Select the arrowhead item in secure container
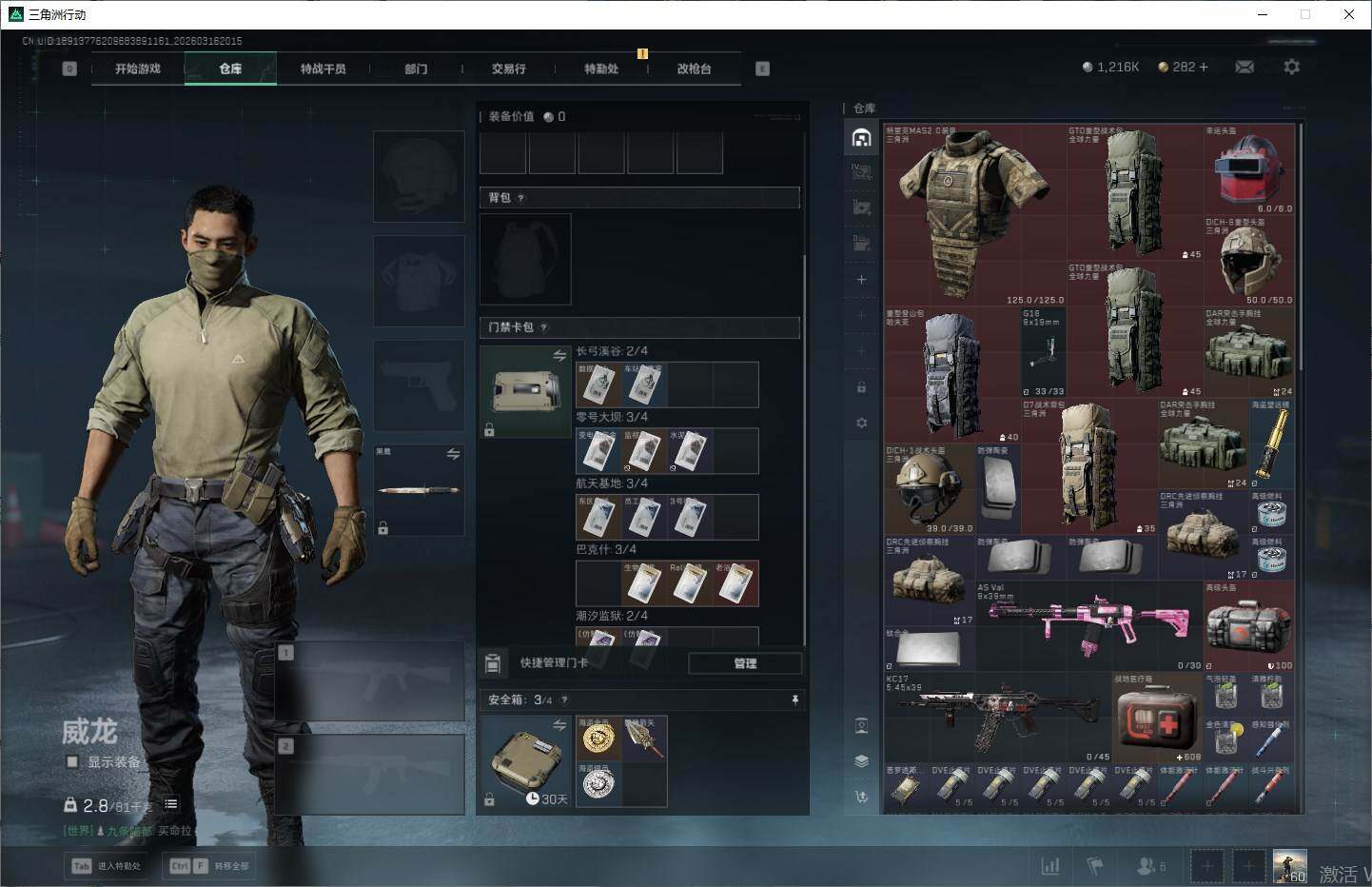The height and width of the screenshot is (887, 1372). click(645, 739)
